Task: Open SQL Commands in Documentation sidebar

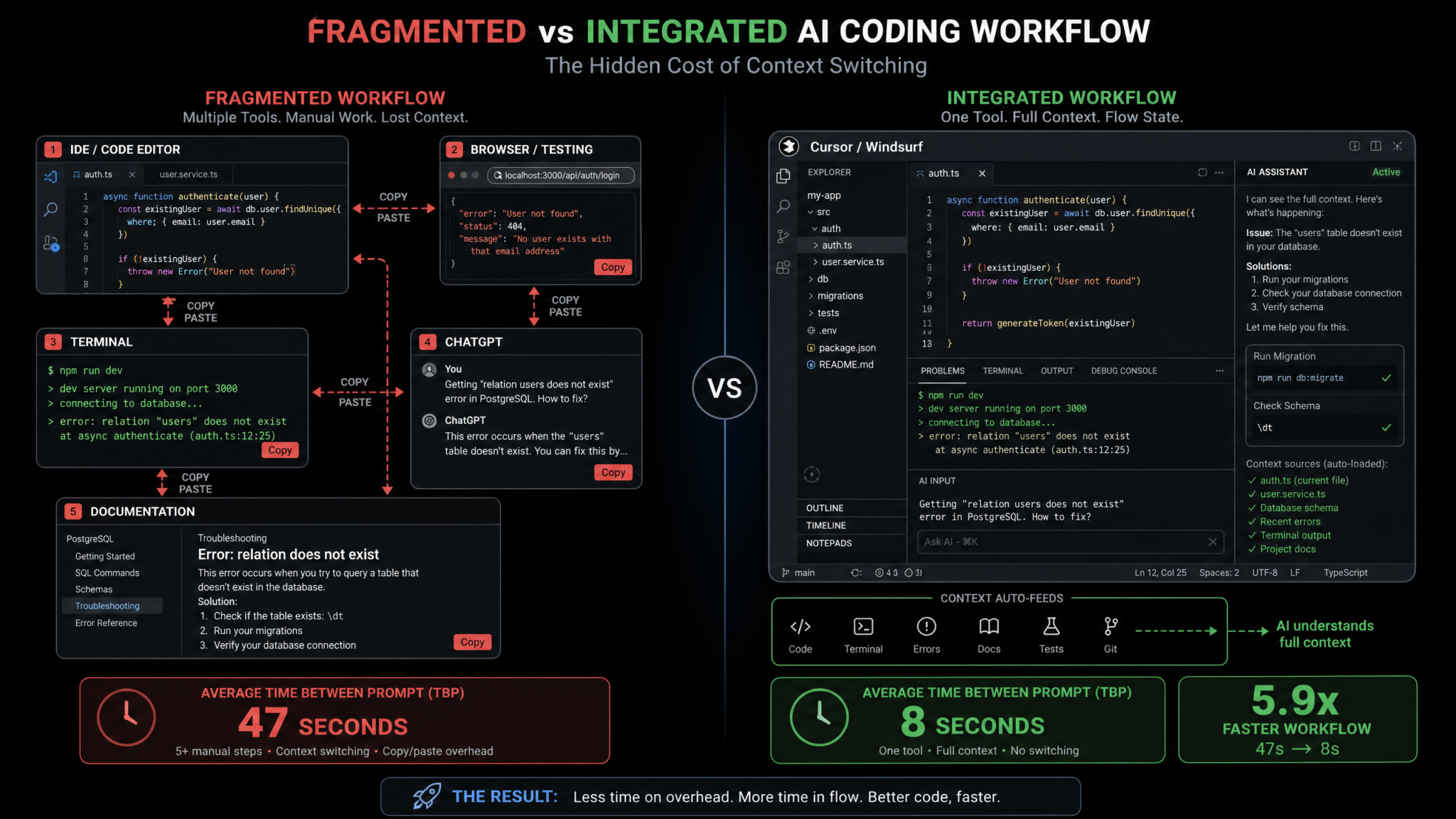Action: pyautogui.click(x=107, y=572)
